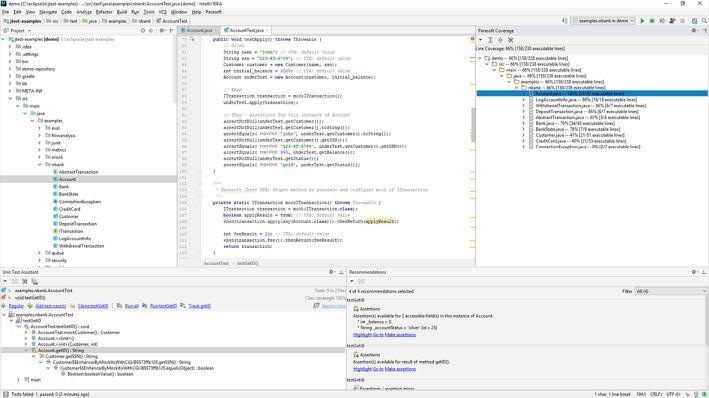Screen dimensions: 709x398
Task: Open Parasoft Coverage panel gear settings
Action: click(694, 31)
